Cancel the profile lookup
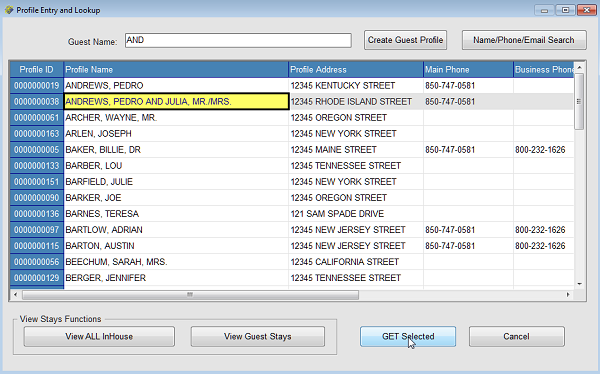This screenshot has height=374, width=600. click(x=517, y=336)
